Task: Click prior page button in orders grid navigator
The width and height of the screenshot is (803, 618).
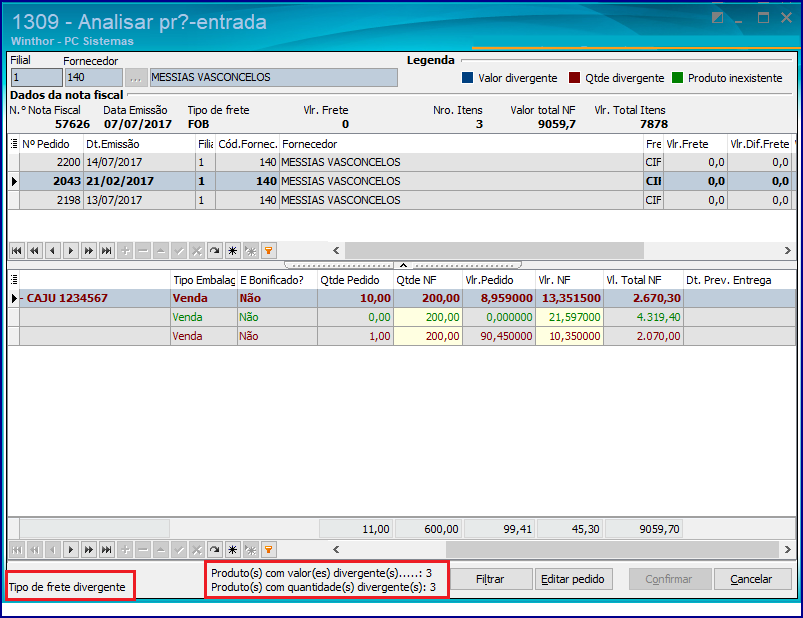Action: tap(34, 250)
